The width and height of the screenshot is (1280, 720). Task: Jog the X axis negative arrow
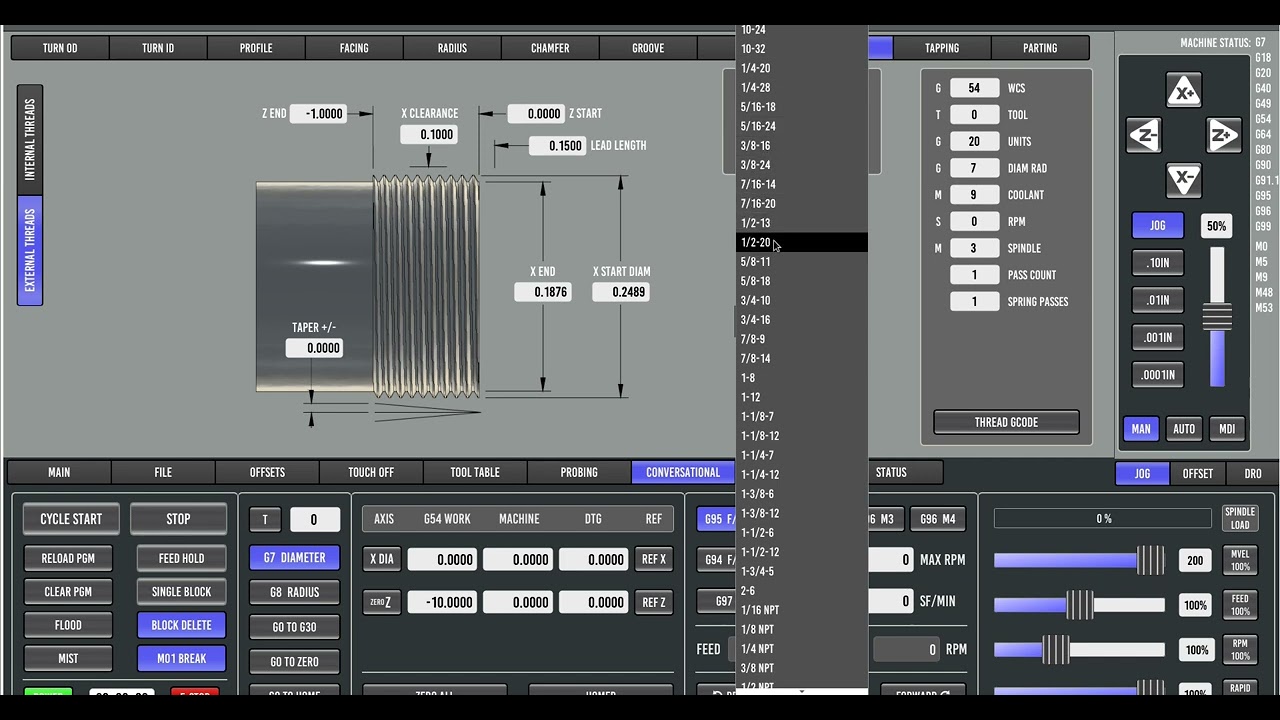point(1184,180)
